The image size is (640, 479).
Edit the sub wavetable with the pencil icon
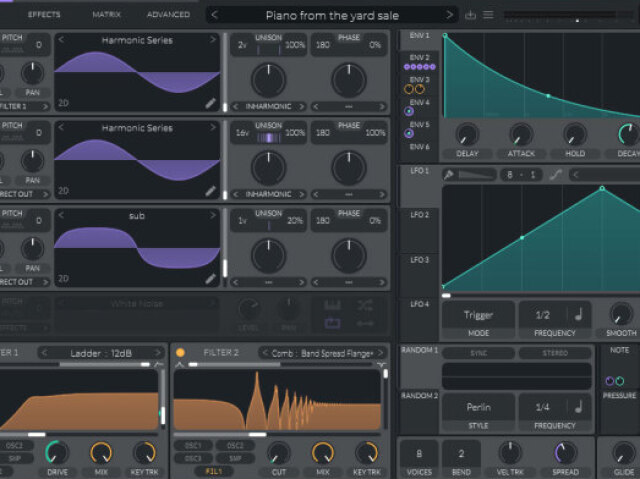tap(210, 279)
